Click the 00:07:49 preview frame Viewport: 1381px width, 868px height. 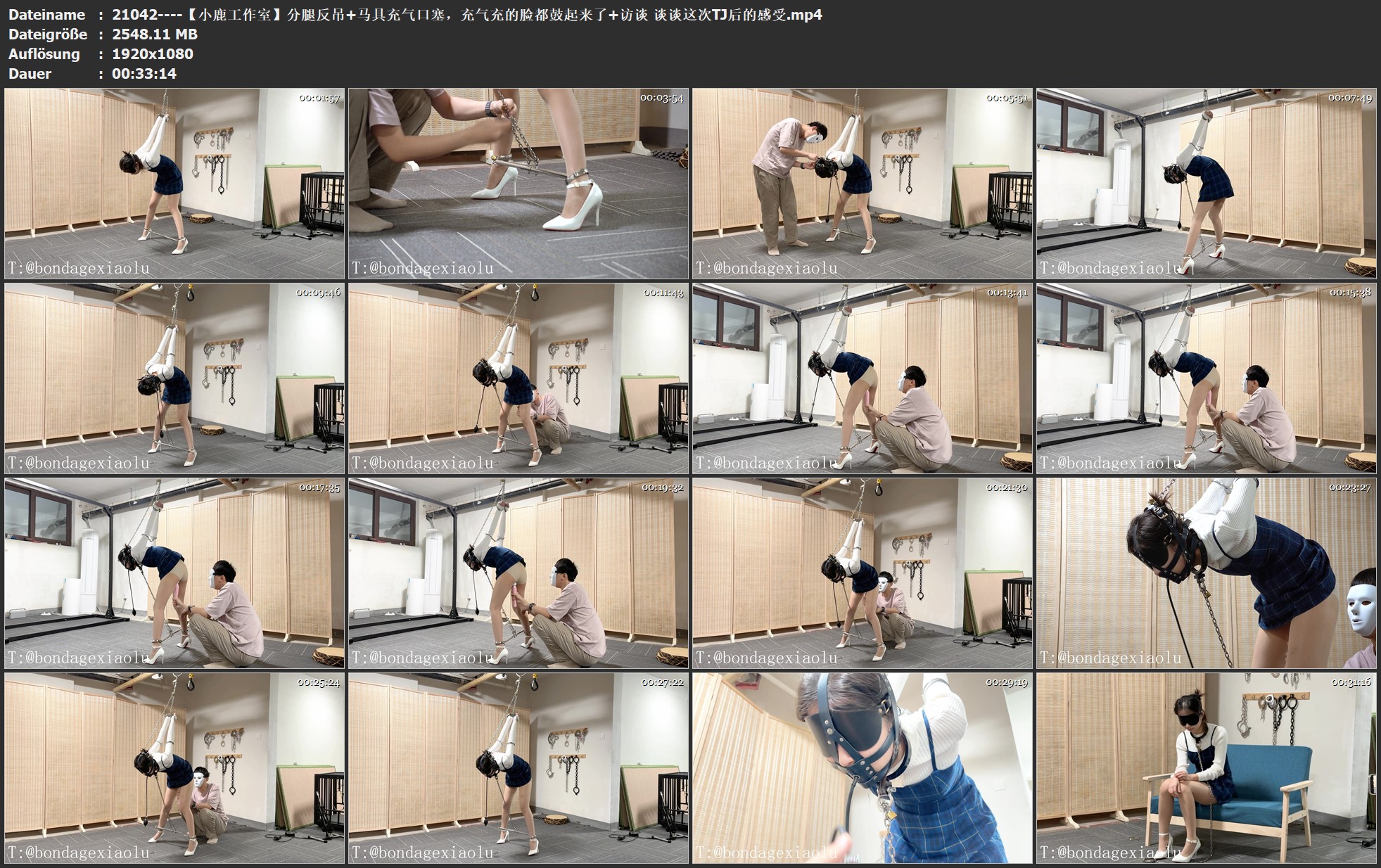(1206, 184)
